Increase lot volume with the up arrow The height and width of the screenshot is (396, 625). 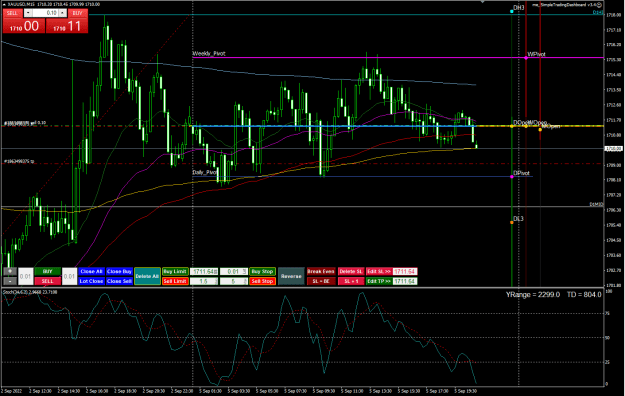click(x=63, y=13)
